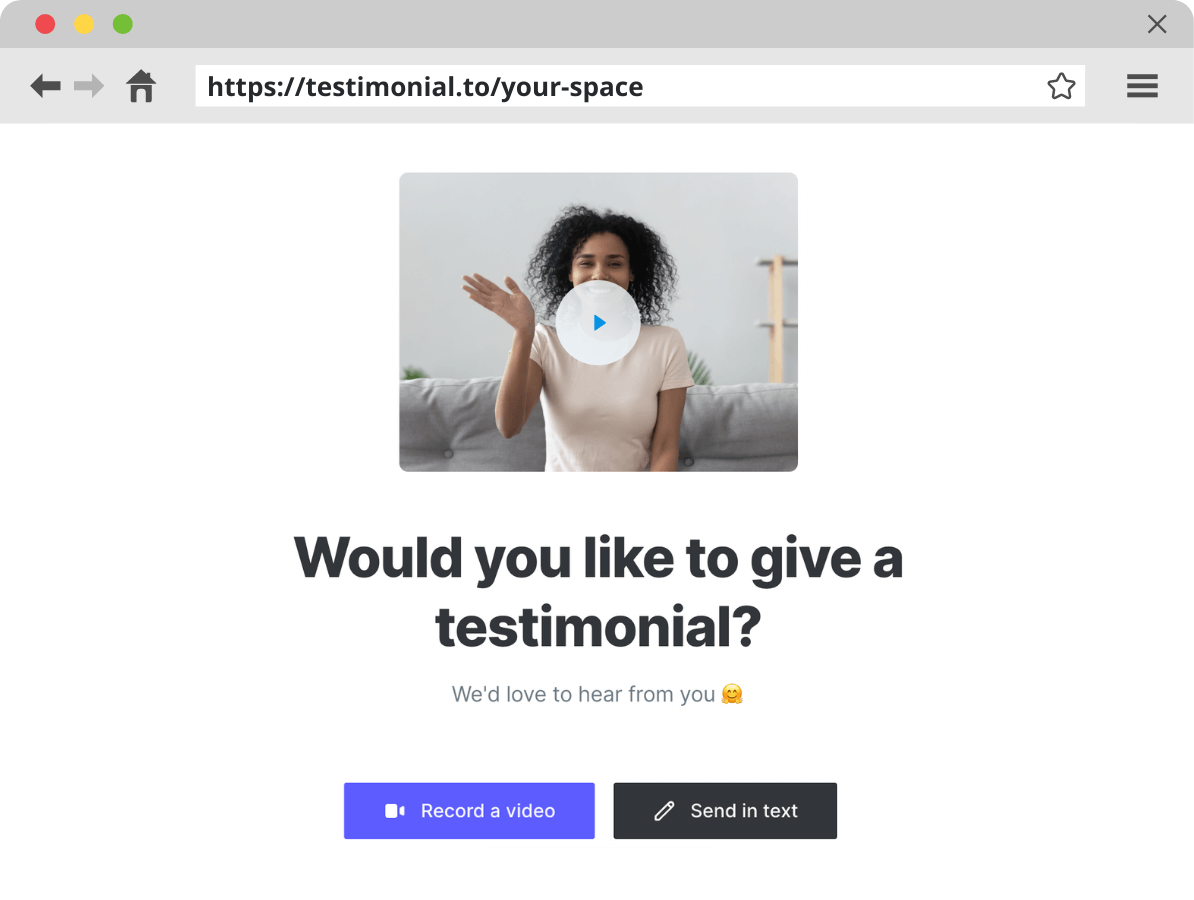1194x900 pixels.
Task: Click the heading Would you like to give a testimonial
Action: [598, 592]
